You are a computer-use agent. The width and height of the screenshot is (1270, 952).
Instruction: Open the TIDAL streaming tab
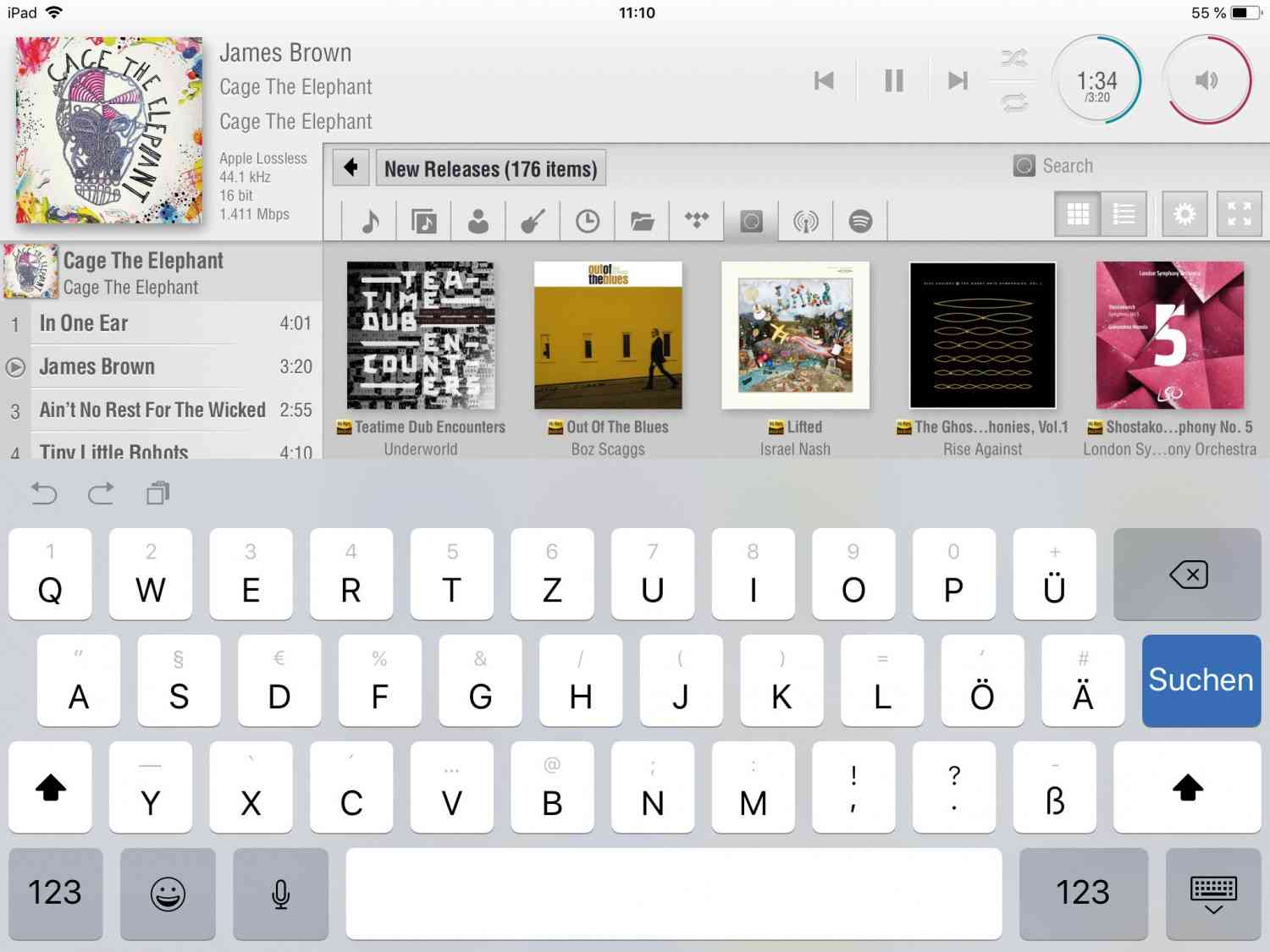point(697,222)
